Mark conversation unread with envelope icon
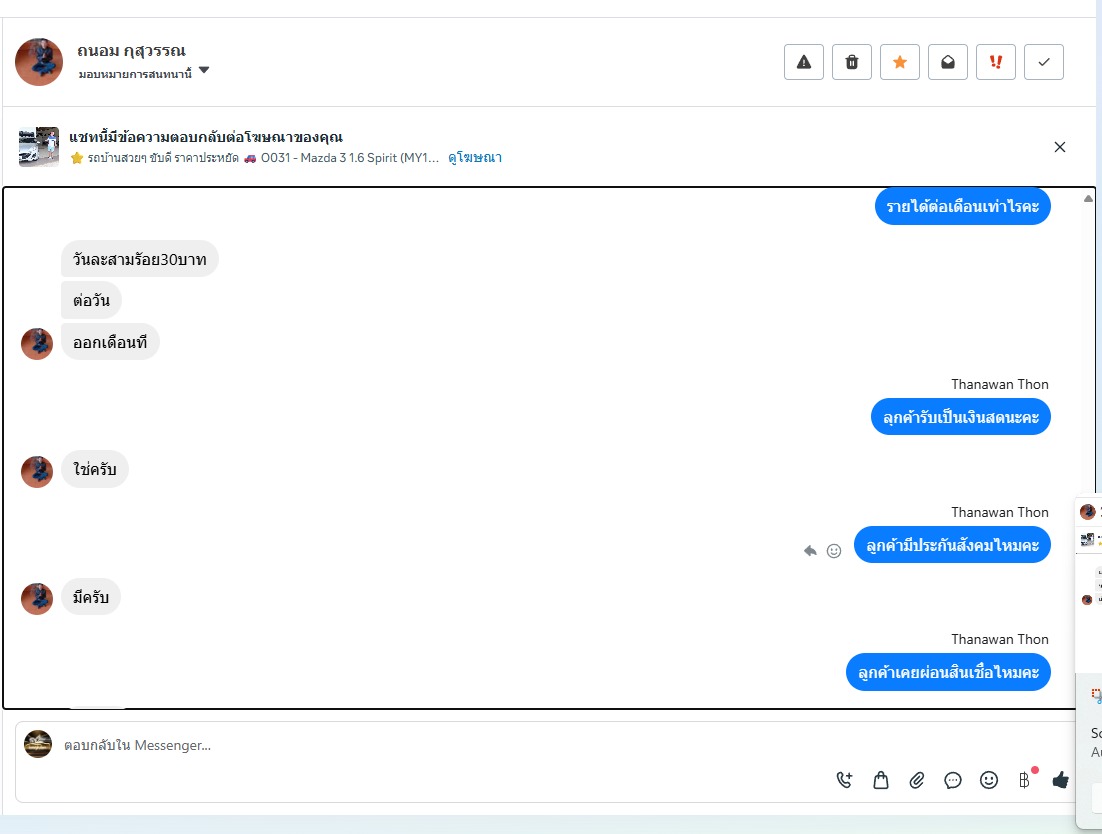Viewport: 1102px width, 834px height. [x=947, y=62]
